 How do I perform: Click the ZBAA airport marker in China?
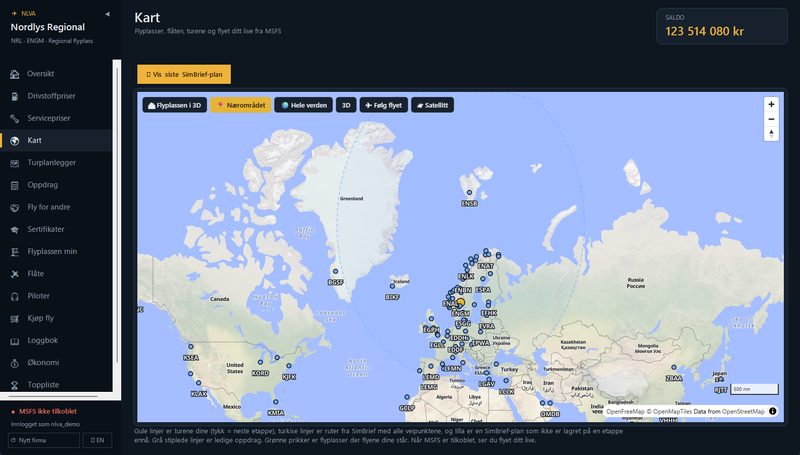tap(673, 367)
